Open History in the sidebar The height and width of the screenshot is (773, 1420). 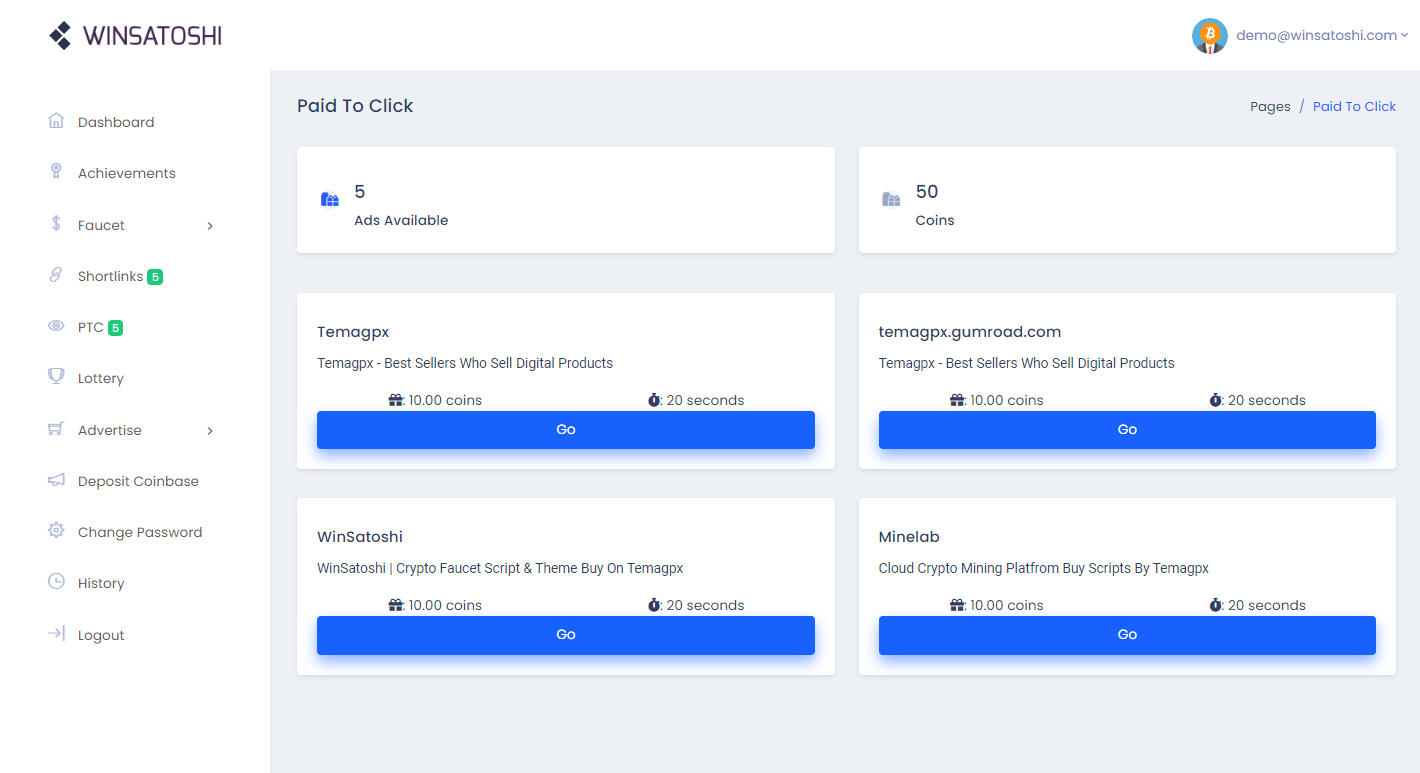101,583
